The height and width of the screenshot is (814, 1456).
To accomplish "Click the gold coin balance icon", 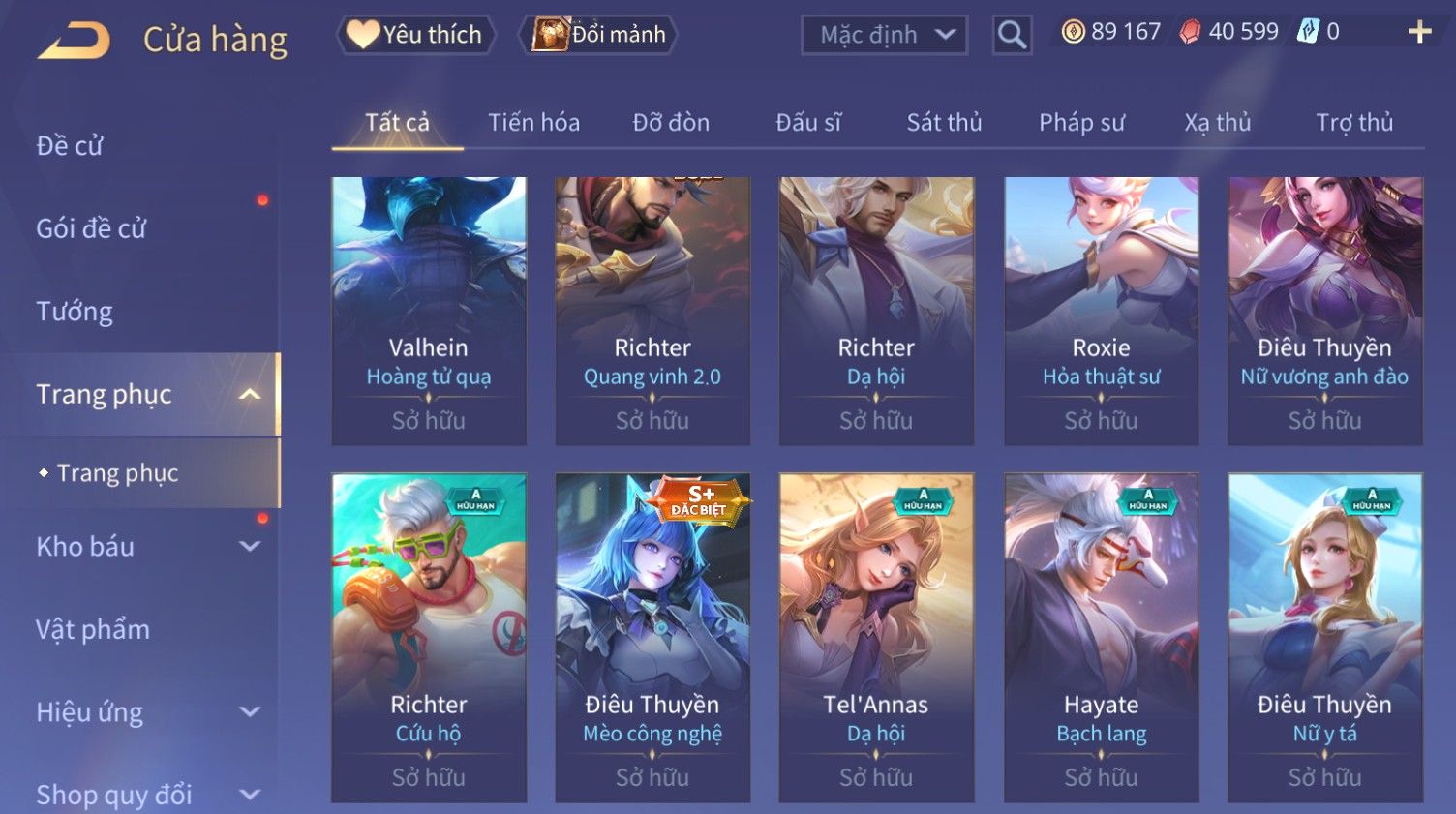I will coord(1073,32).
